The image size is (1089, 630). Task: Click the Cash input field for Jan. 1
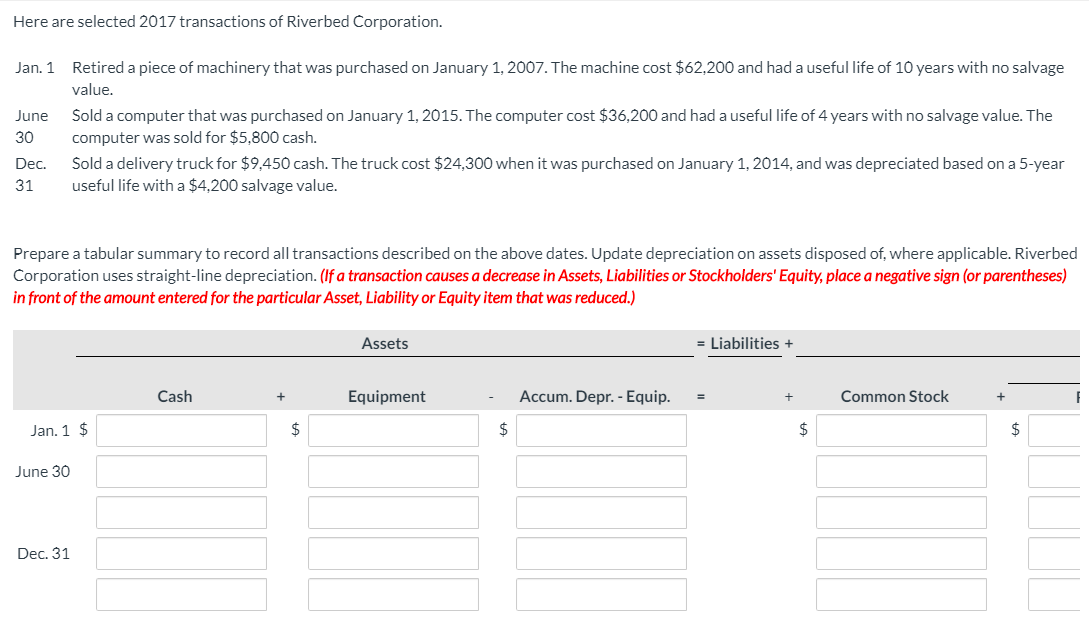(180, 430)
